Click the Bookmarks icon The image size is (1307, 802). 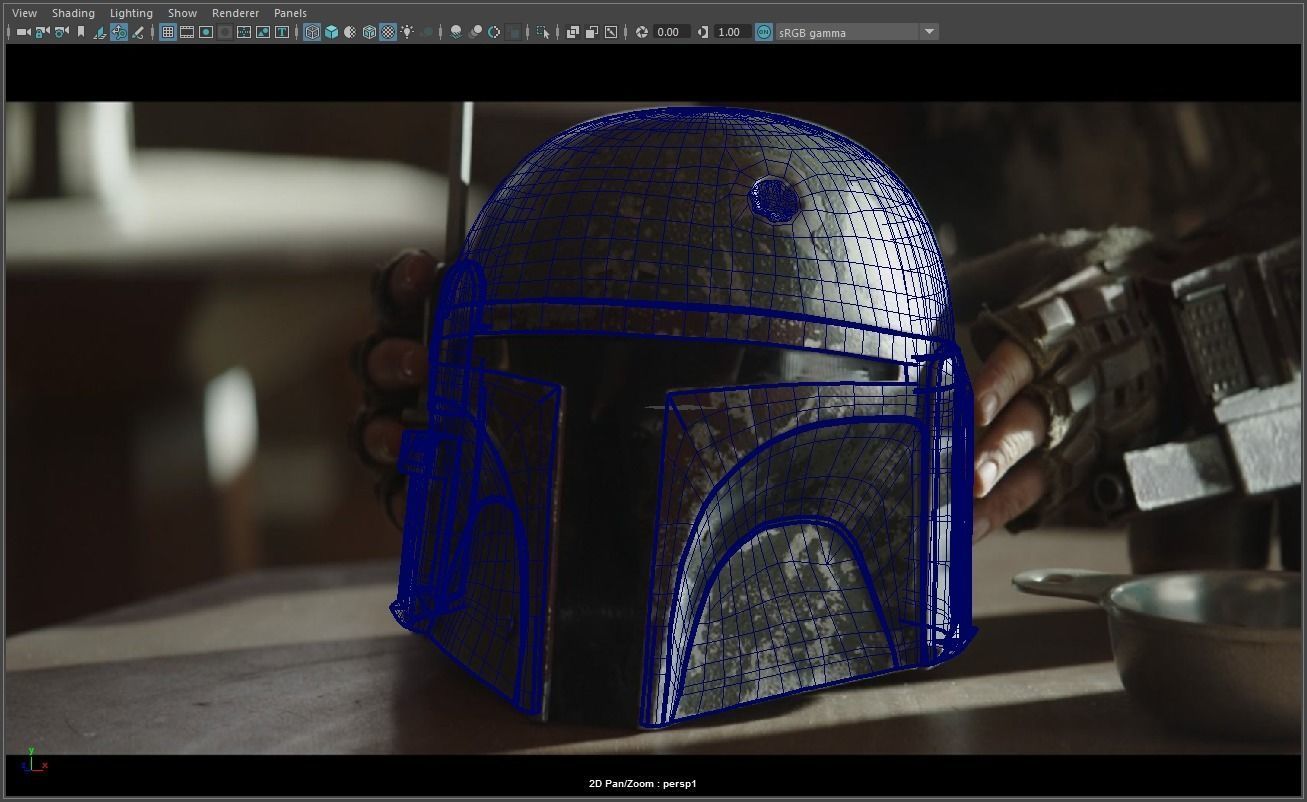point(81,32)
